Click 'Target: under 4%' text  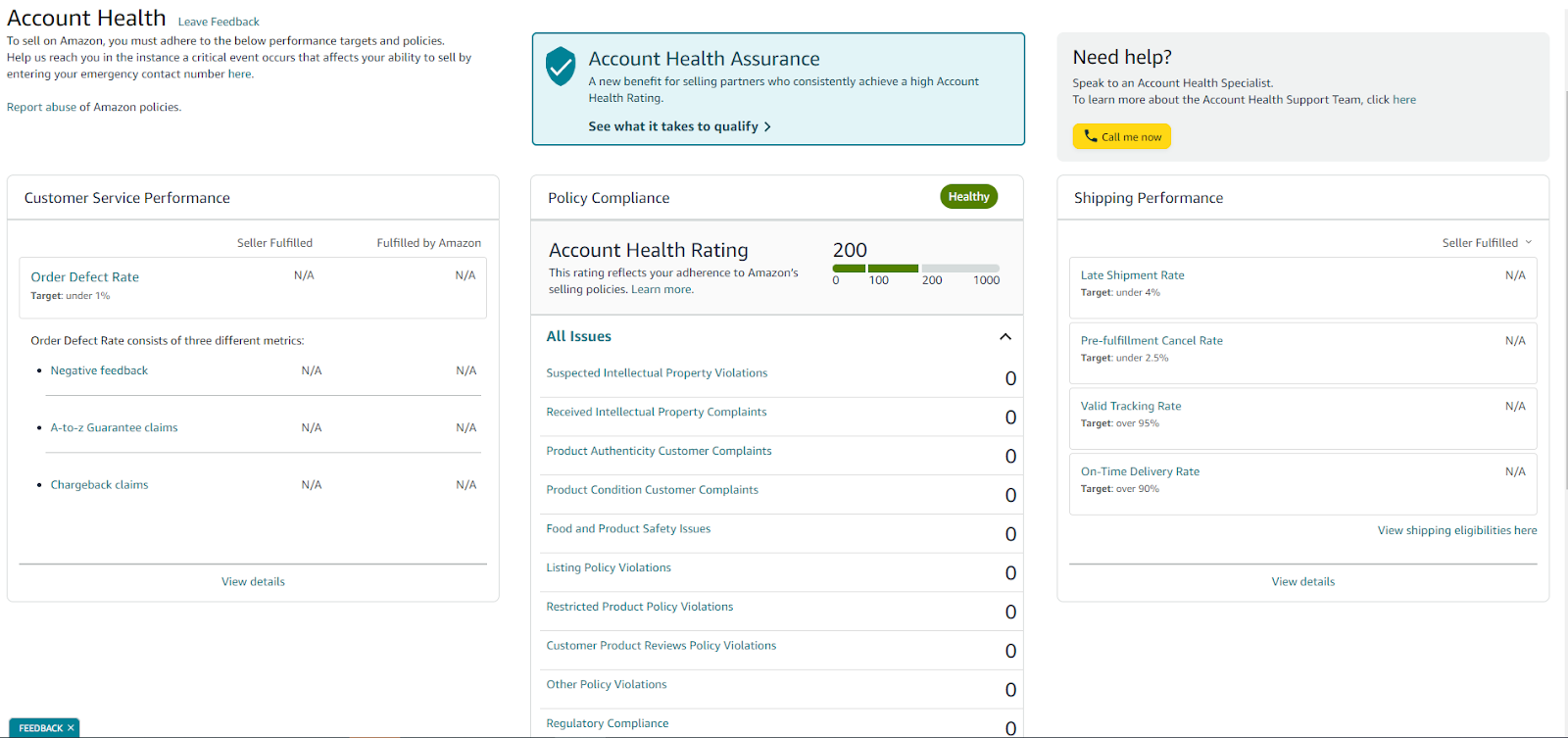pyautogui.click(x=1120, y=293)
